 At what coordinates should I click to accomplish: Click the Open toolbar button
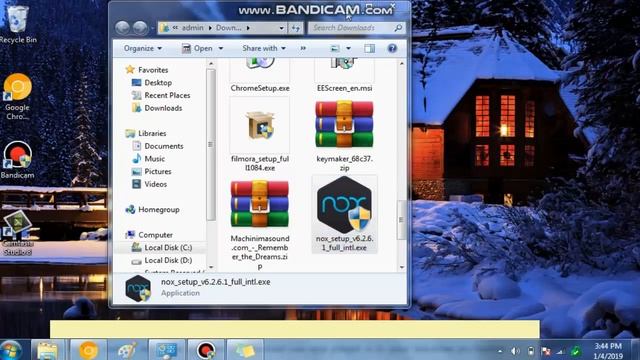[198, 48]
